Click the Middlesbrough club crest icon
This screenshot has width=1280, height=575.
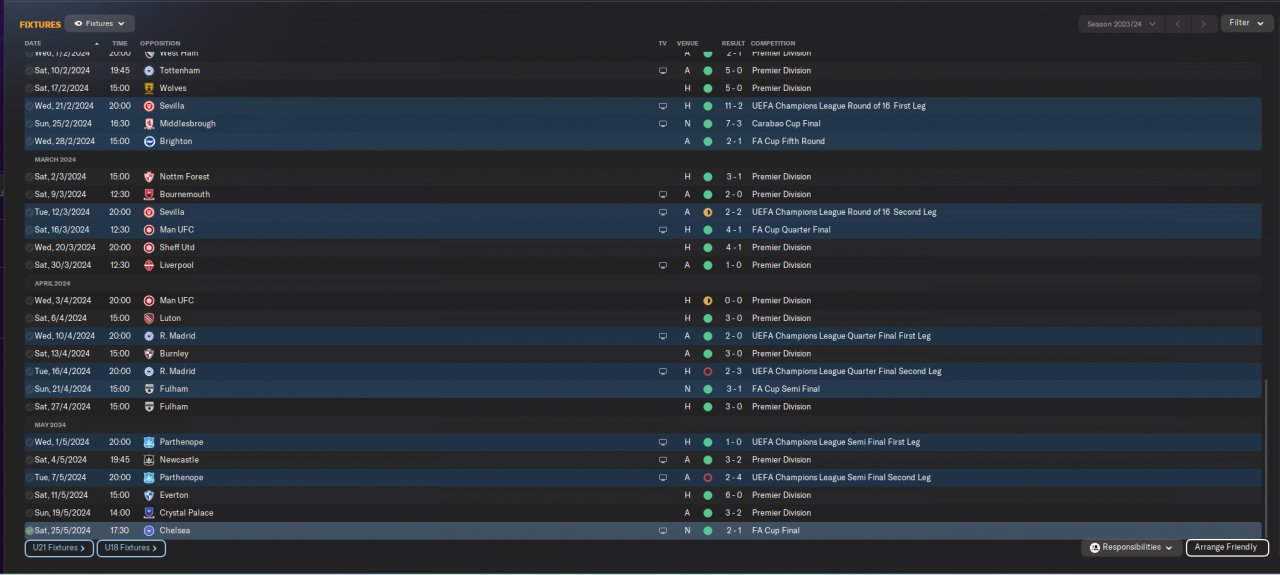click(x=149, y=124)
